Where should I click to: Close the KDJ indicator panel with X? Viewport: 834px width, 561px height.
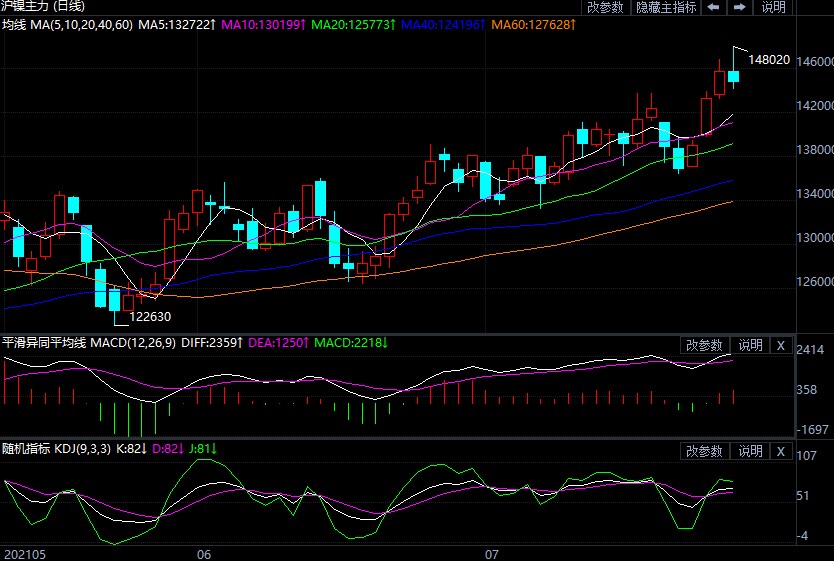[x=781, y=451]
